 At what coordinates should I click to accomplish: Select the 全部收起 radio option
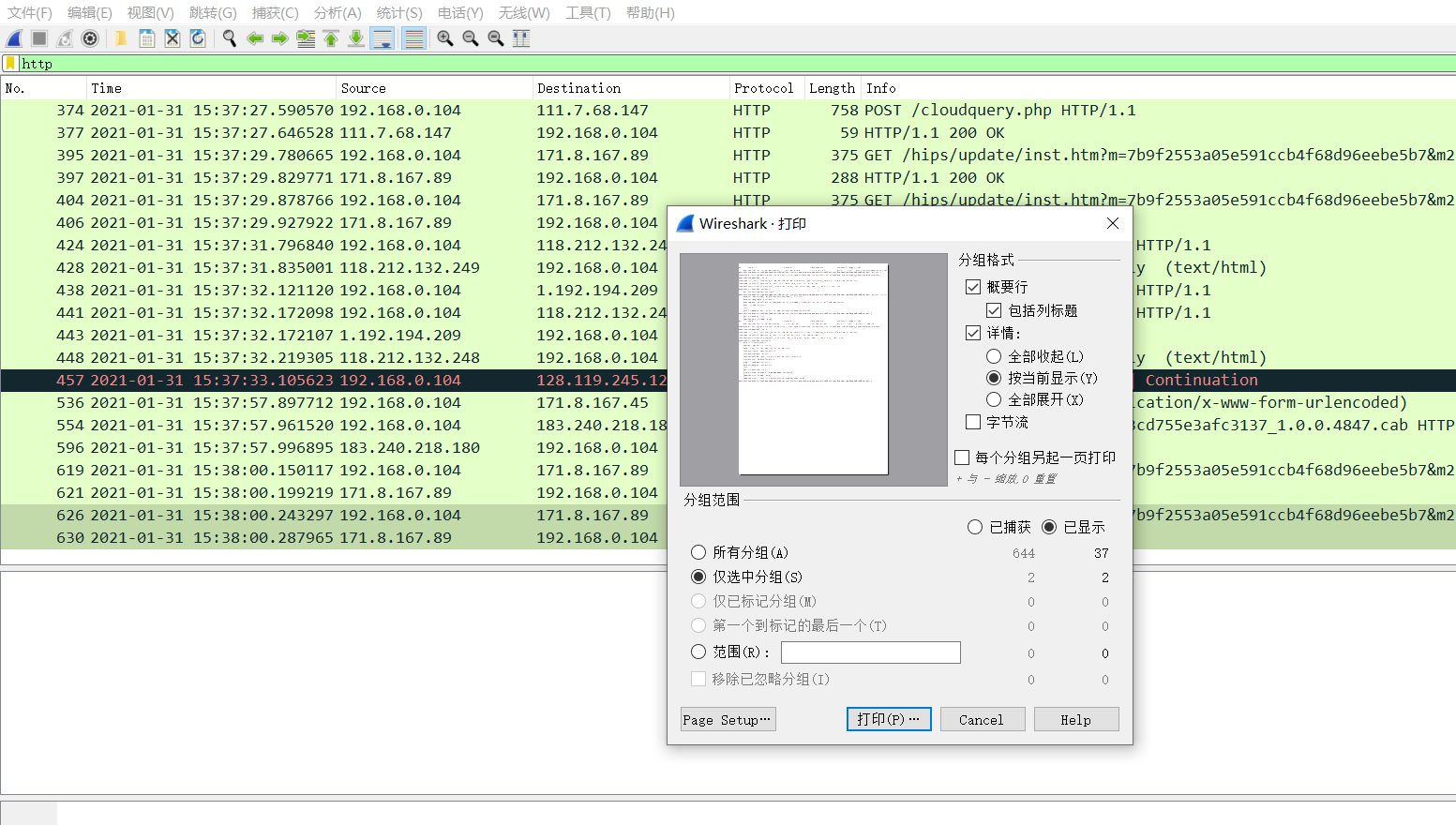coord(994,356)
